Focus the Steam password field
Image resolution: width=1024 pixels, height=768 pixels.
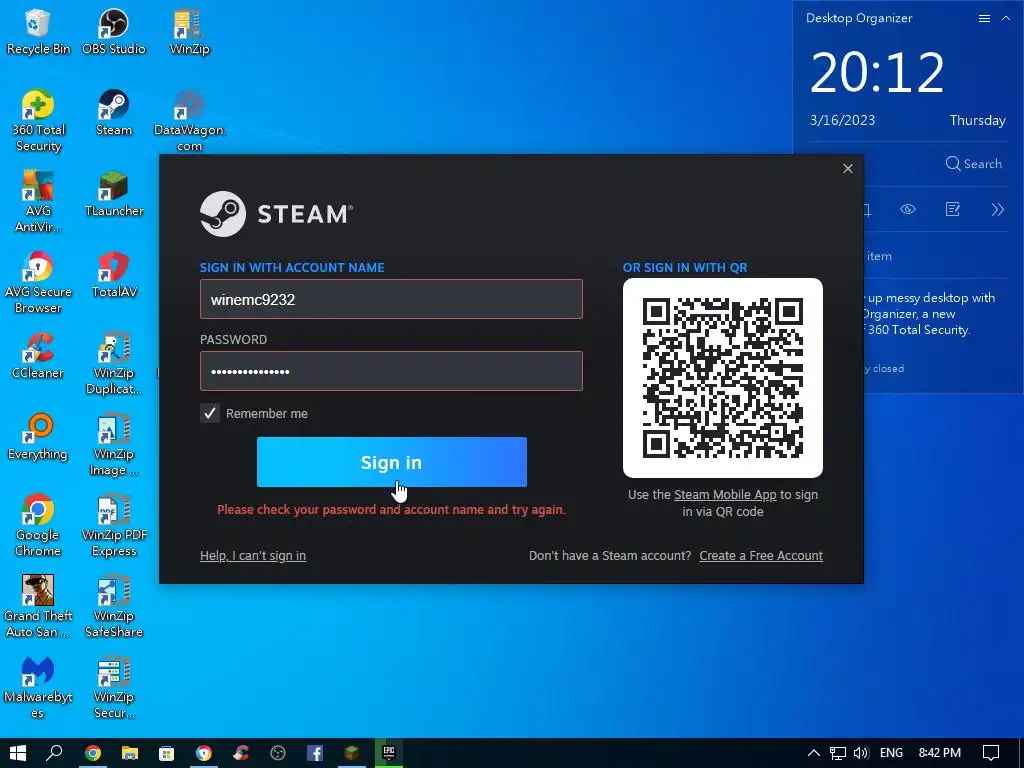[391, 371]
